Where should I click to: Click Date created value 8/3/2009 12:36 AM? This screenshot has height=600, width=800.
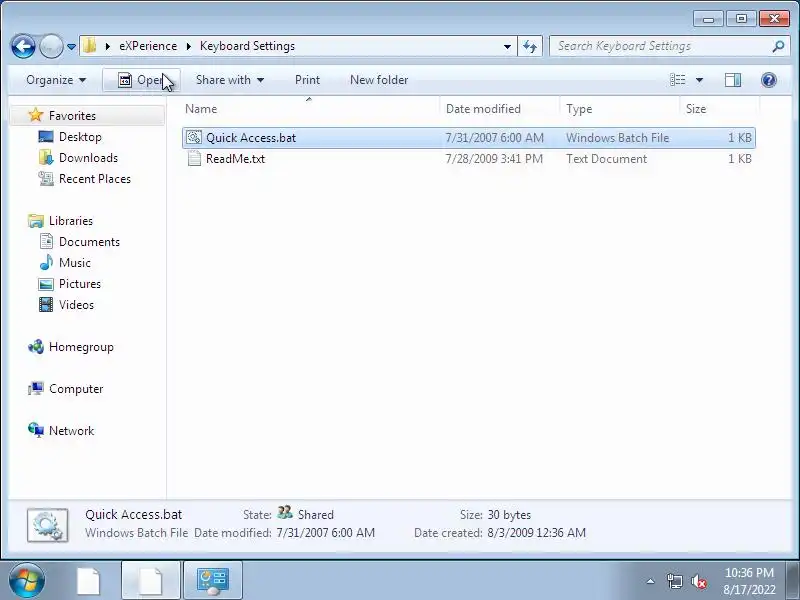(536, 533)
